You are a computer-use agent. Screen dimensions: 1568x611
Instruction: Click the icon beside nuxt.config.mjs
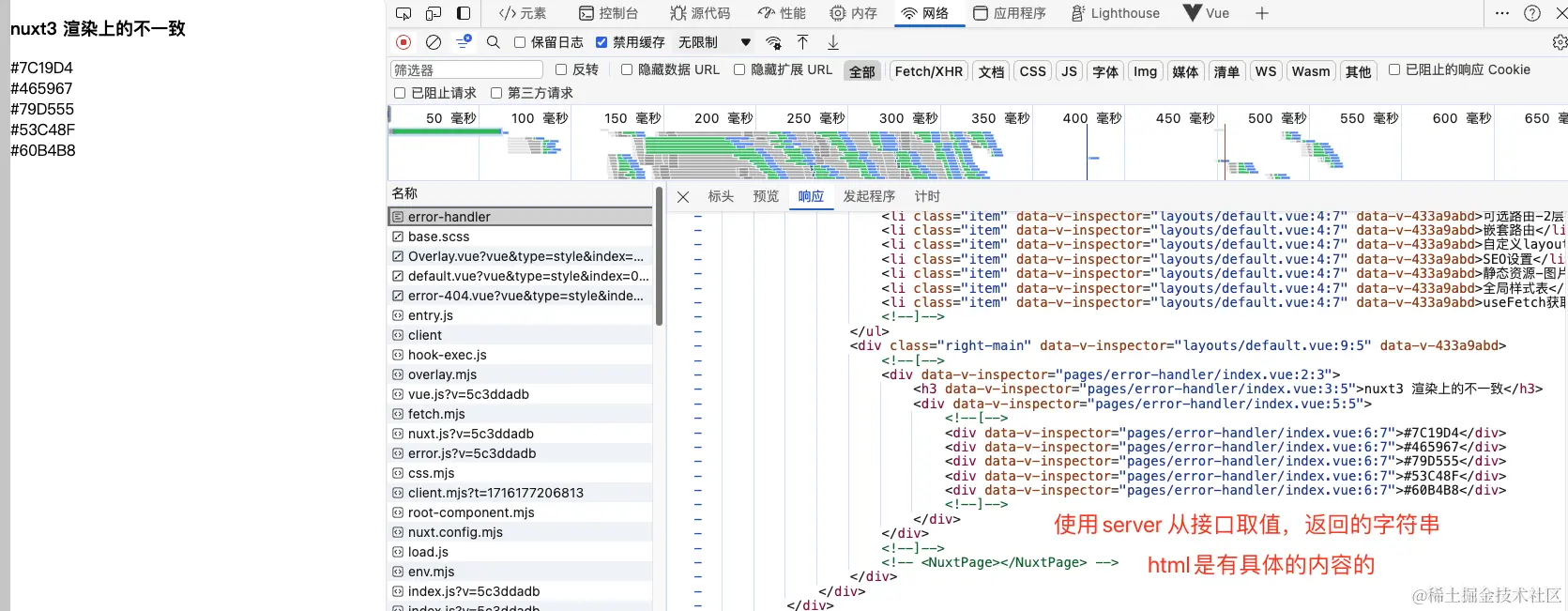(398, 532)
